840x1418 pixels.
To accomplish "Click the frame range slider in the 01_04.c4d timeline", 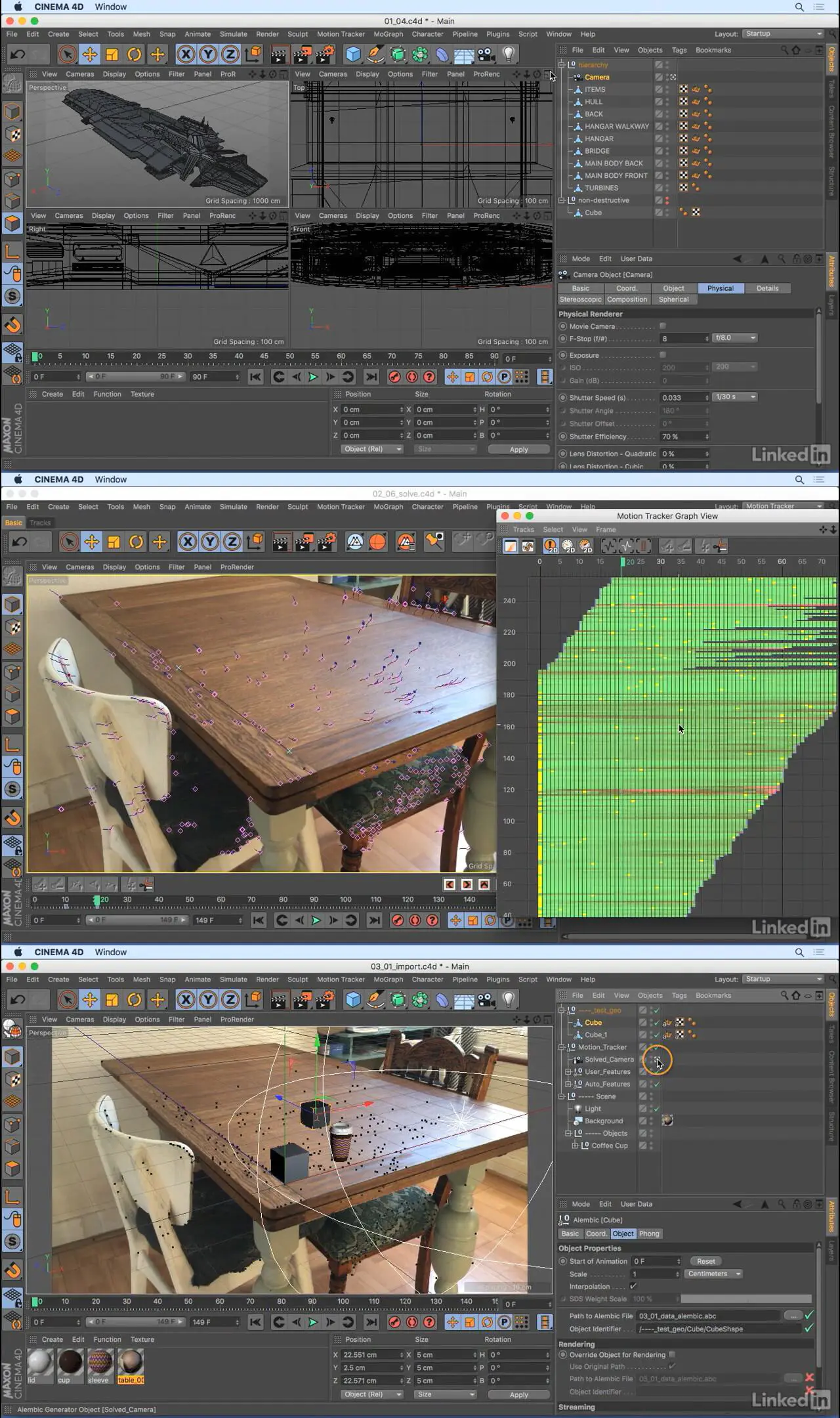I will tap(135, 377).
